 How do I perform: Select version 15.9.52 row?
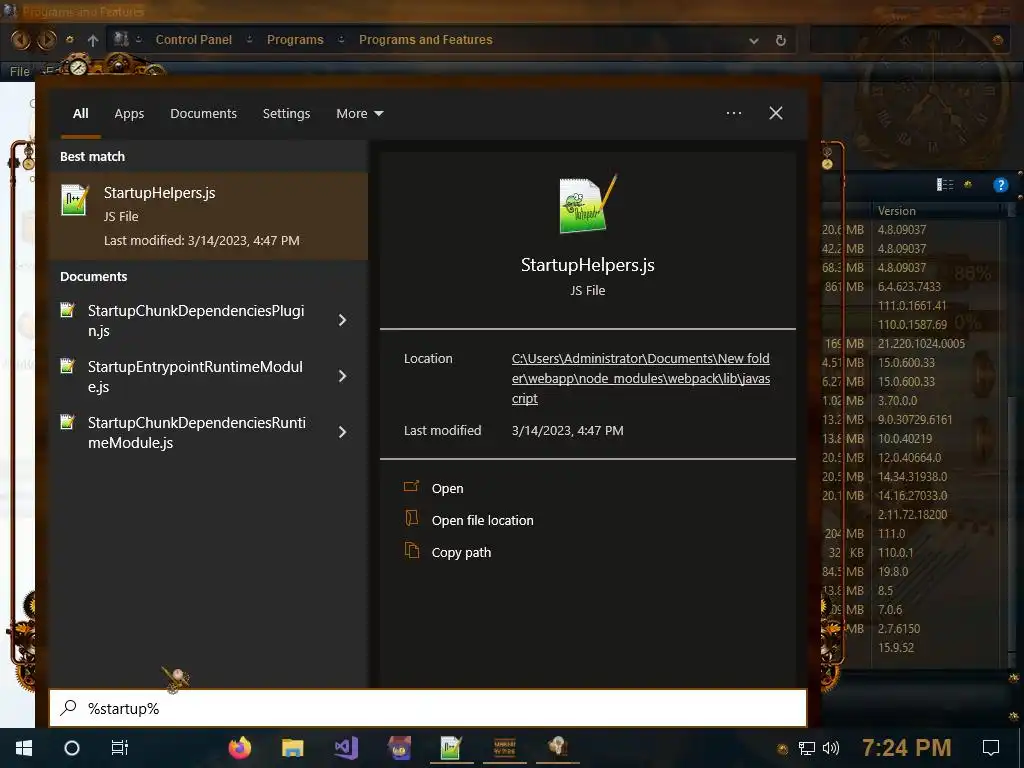(895, 648)
